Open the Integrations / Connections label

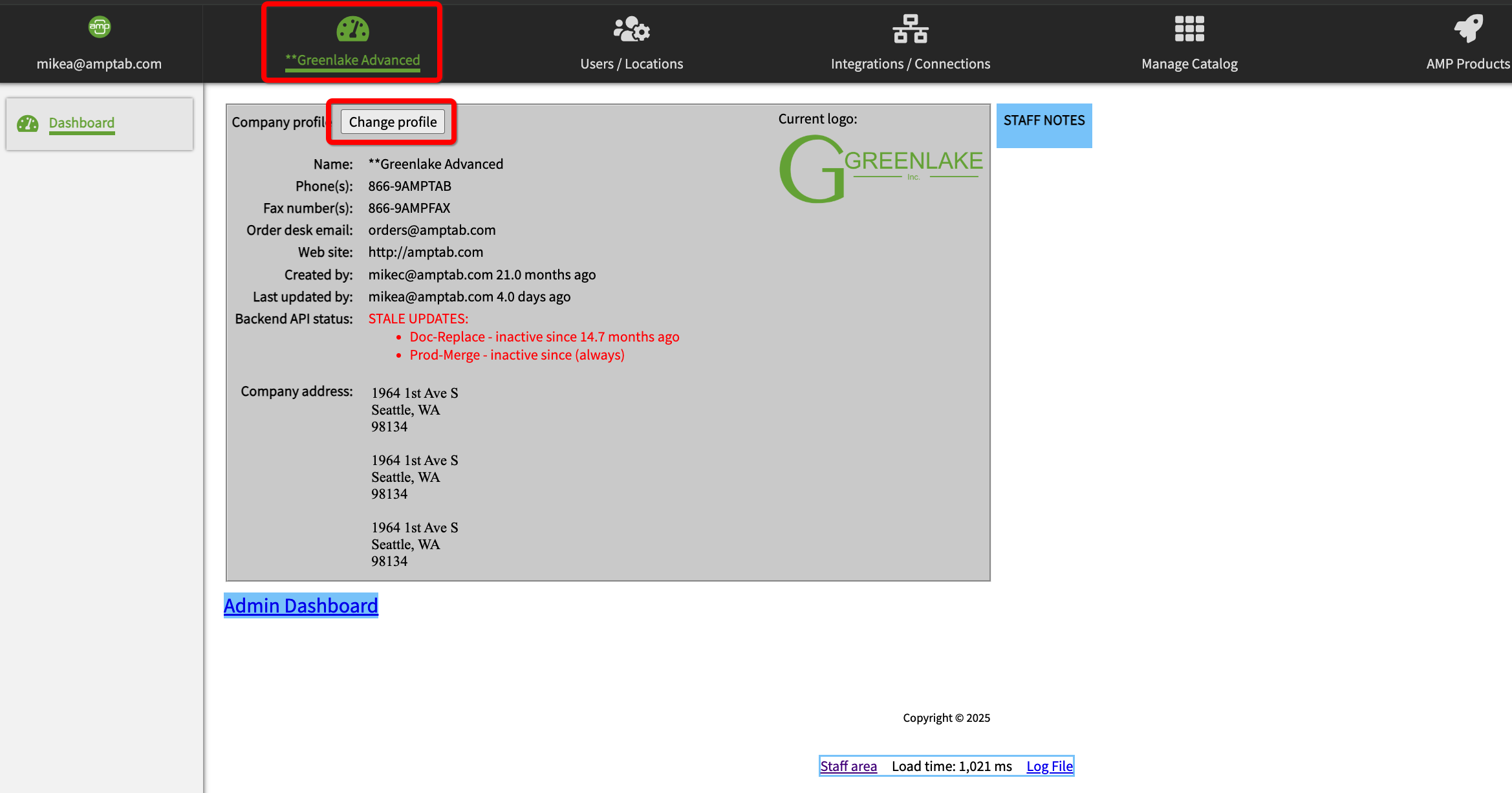[910, 63]
